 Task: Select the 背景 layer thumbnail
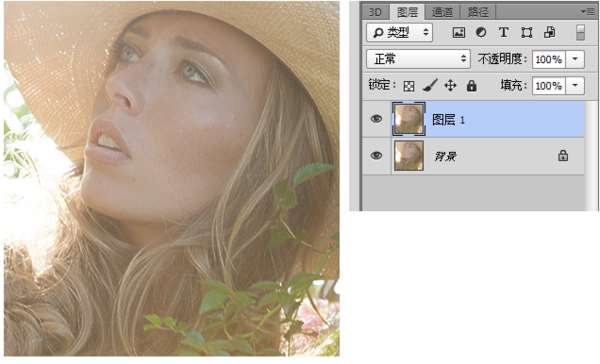coord(409,155)
